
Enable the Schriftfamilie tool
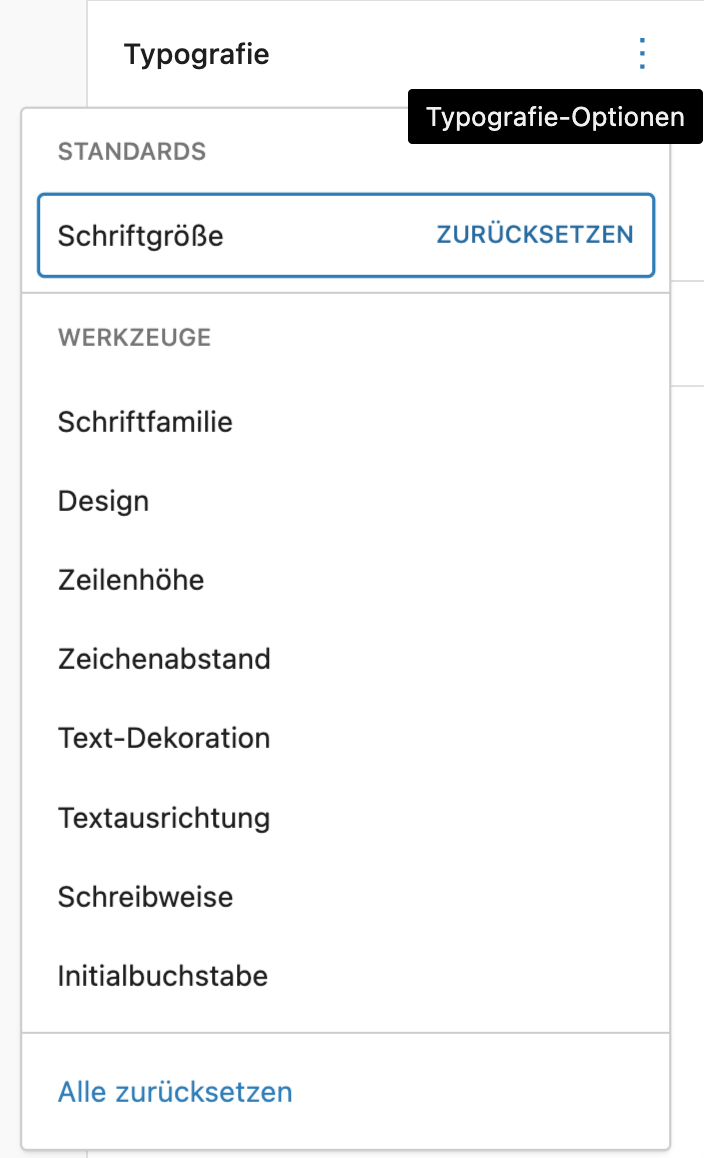coord(346,422)
